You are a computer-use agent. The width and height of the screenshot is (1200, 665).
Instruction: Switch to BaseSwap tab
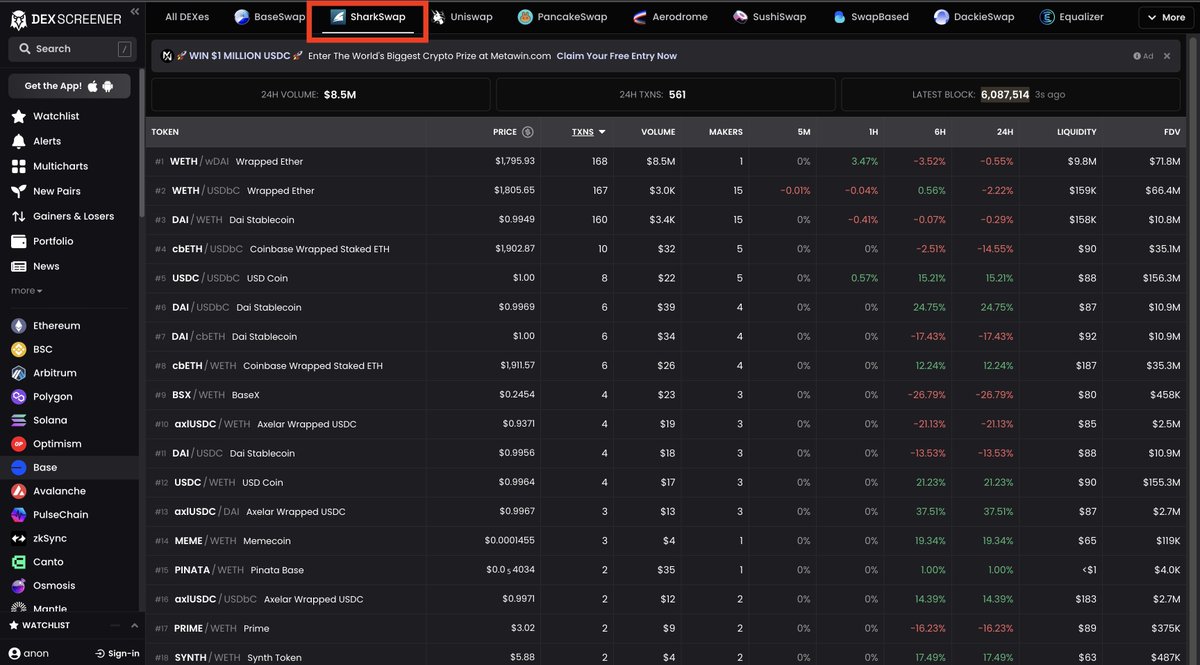click(x=270, y=17)
